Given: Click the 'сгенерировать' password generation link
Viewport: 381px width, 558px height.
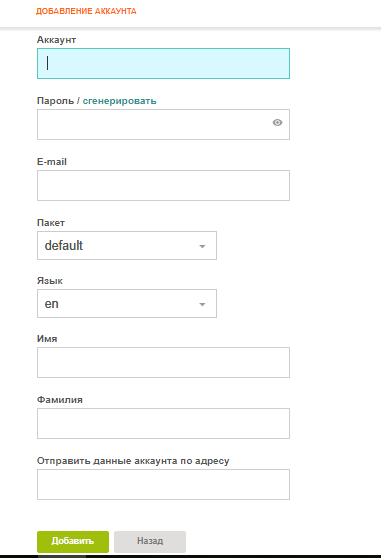Looking at the screenshot, I should click(120, 101).
